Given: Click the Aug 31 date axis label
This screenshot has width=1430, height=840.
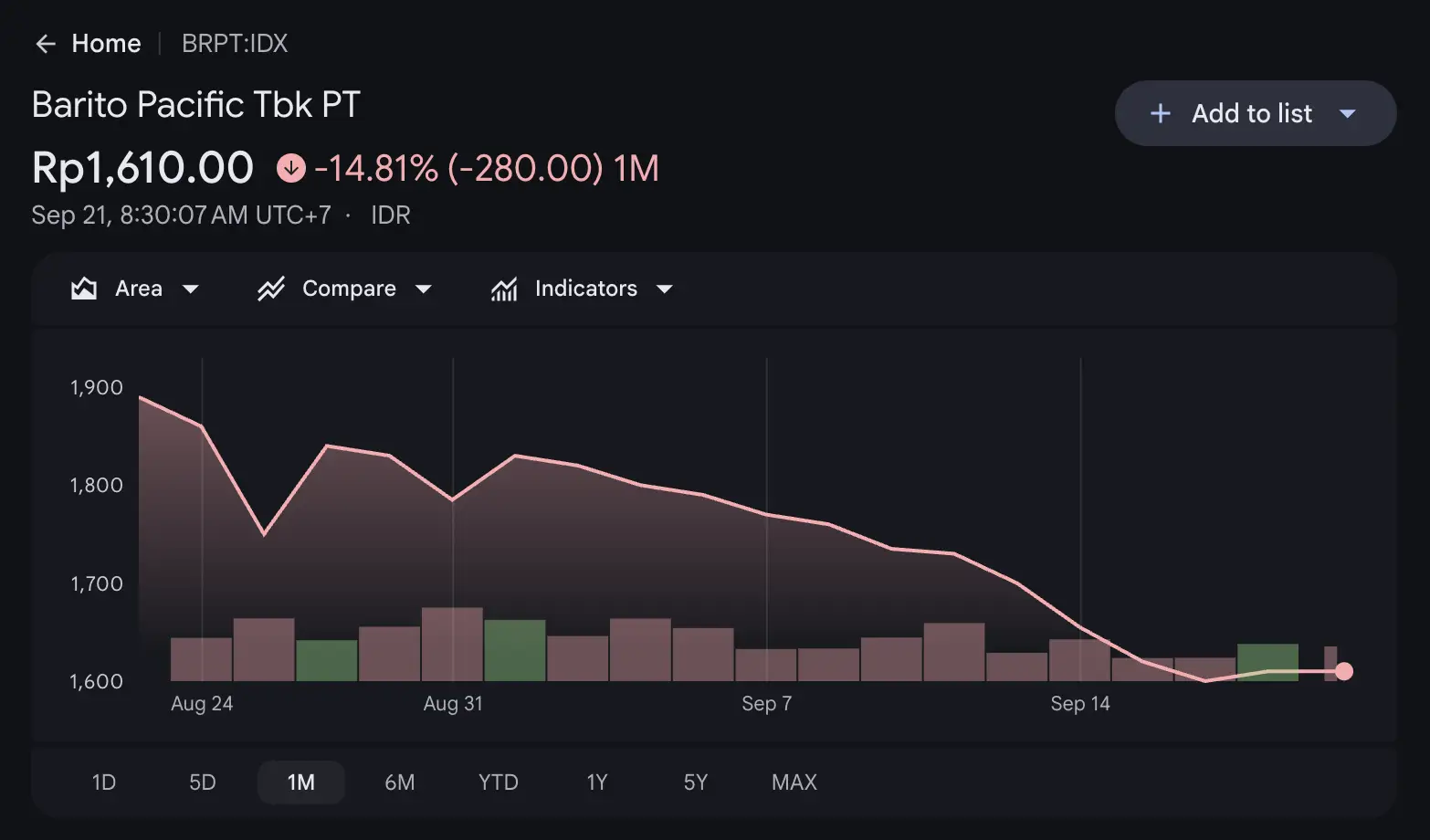Looking at the screenshot, I should point(453,704).
